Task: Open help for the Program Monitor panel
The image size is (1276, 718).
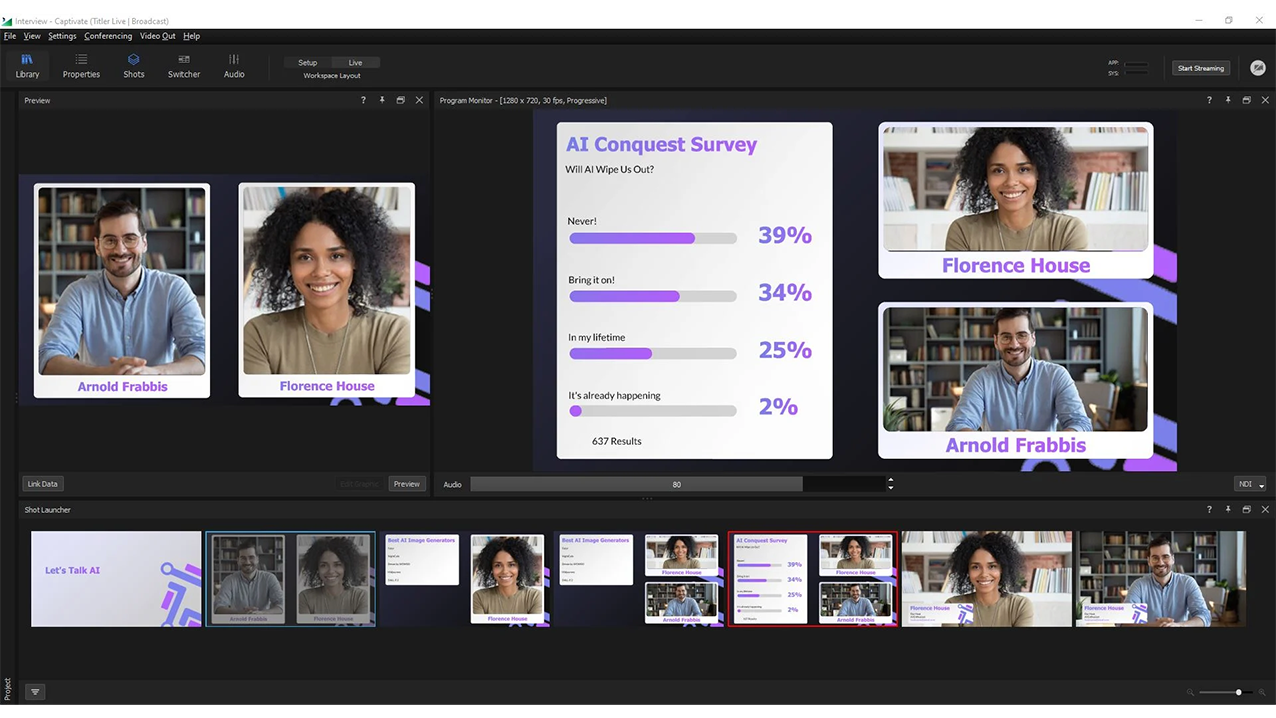Action: tap(1209, 100)
